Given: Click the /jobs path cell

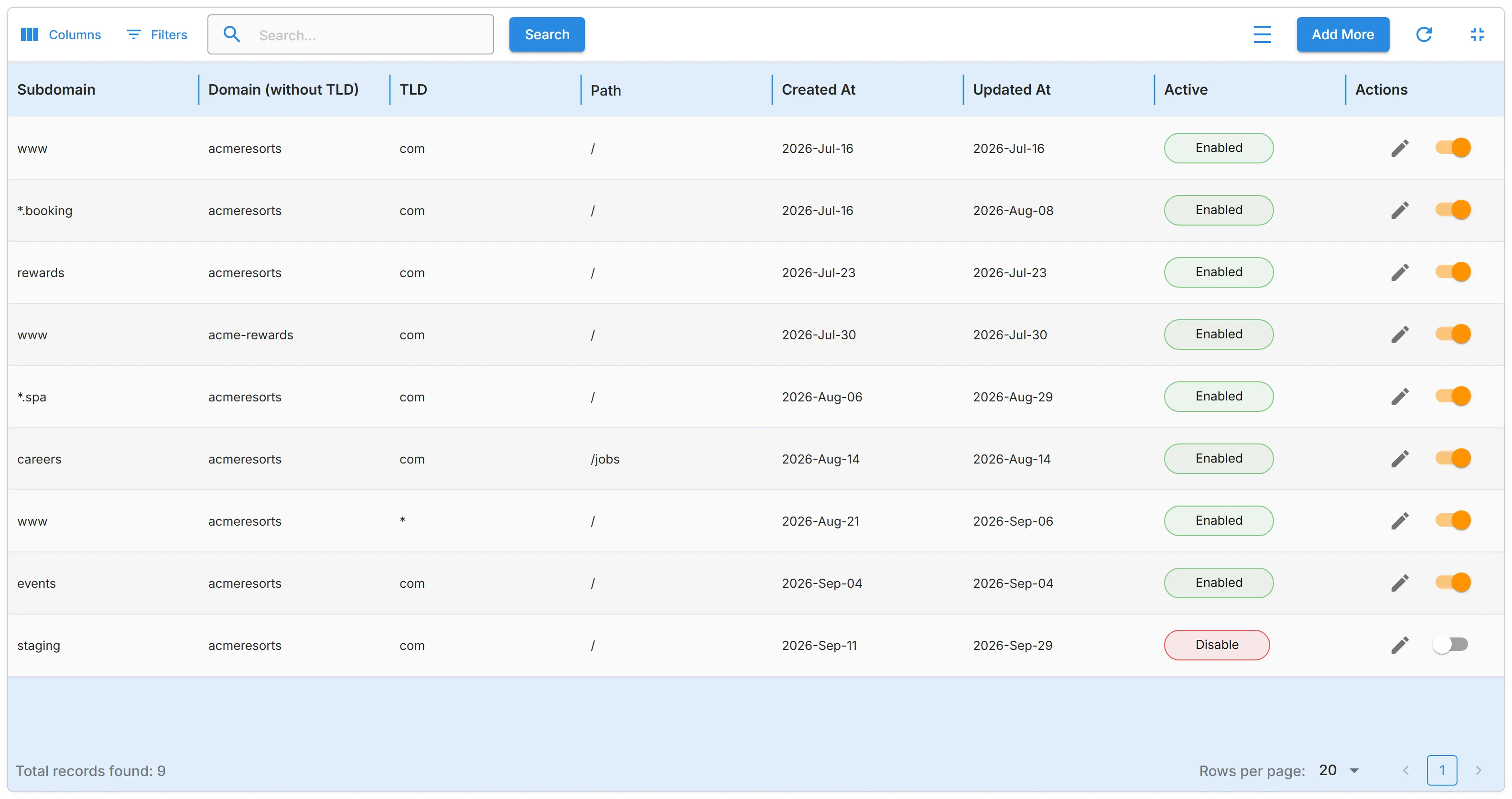Looking at the screenshot, I should 605,459.
